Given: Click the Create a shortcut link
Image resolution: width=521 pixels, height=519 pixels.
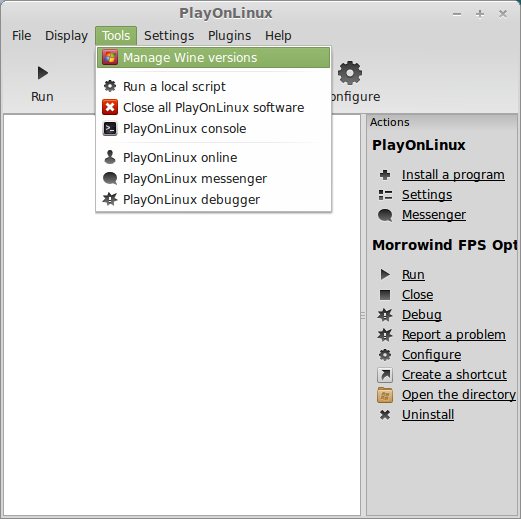Looking at the screenshot, I should click(x=454, y=375).
